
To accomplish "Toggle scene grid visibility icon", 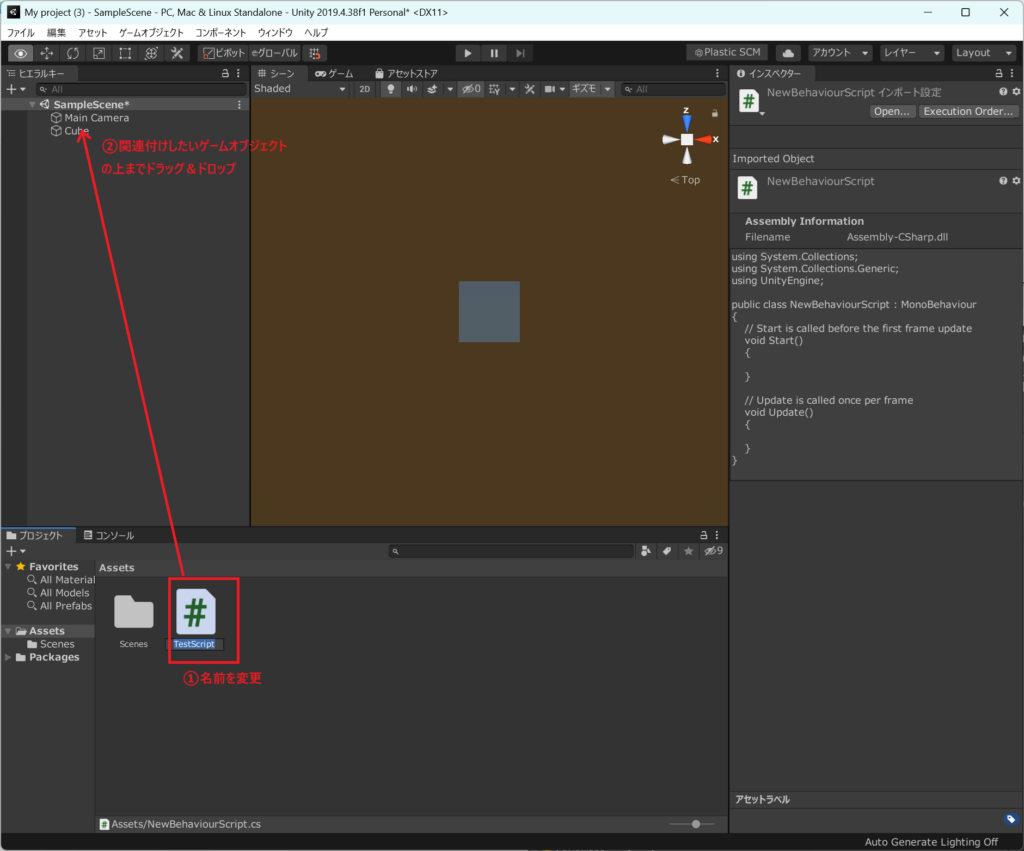I will click(494, 89).
